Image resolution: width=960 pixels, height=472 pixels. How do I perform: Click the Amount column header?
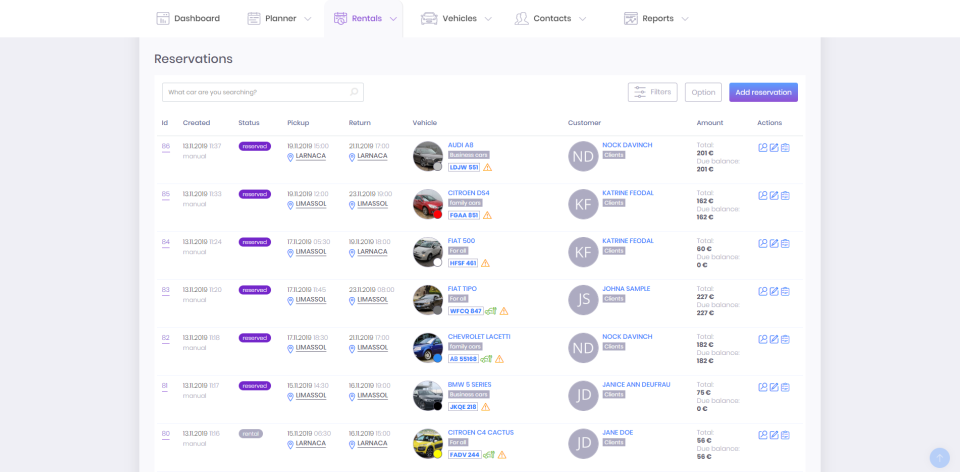tap(710, 122)
